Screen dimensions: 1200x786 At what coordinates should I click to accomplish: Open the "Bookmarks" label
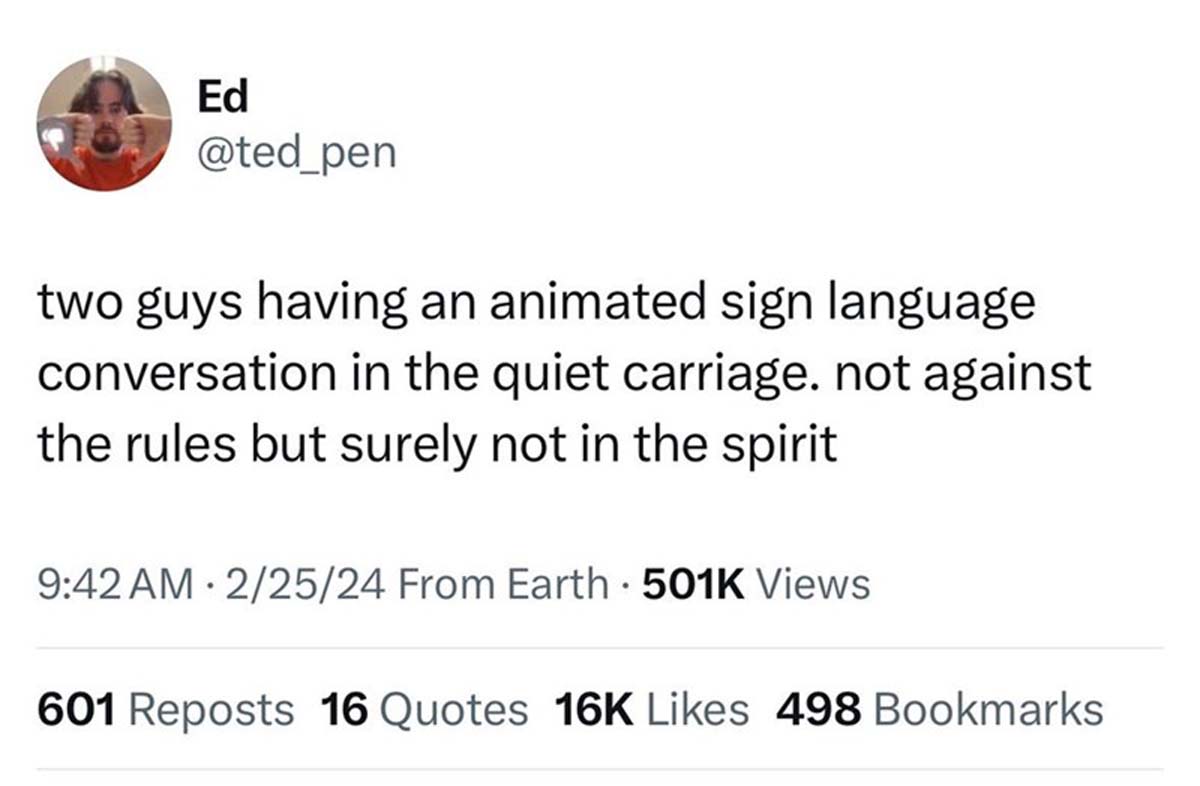point(988,710)
